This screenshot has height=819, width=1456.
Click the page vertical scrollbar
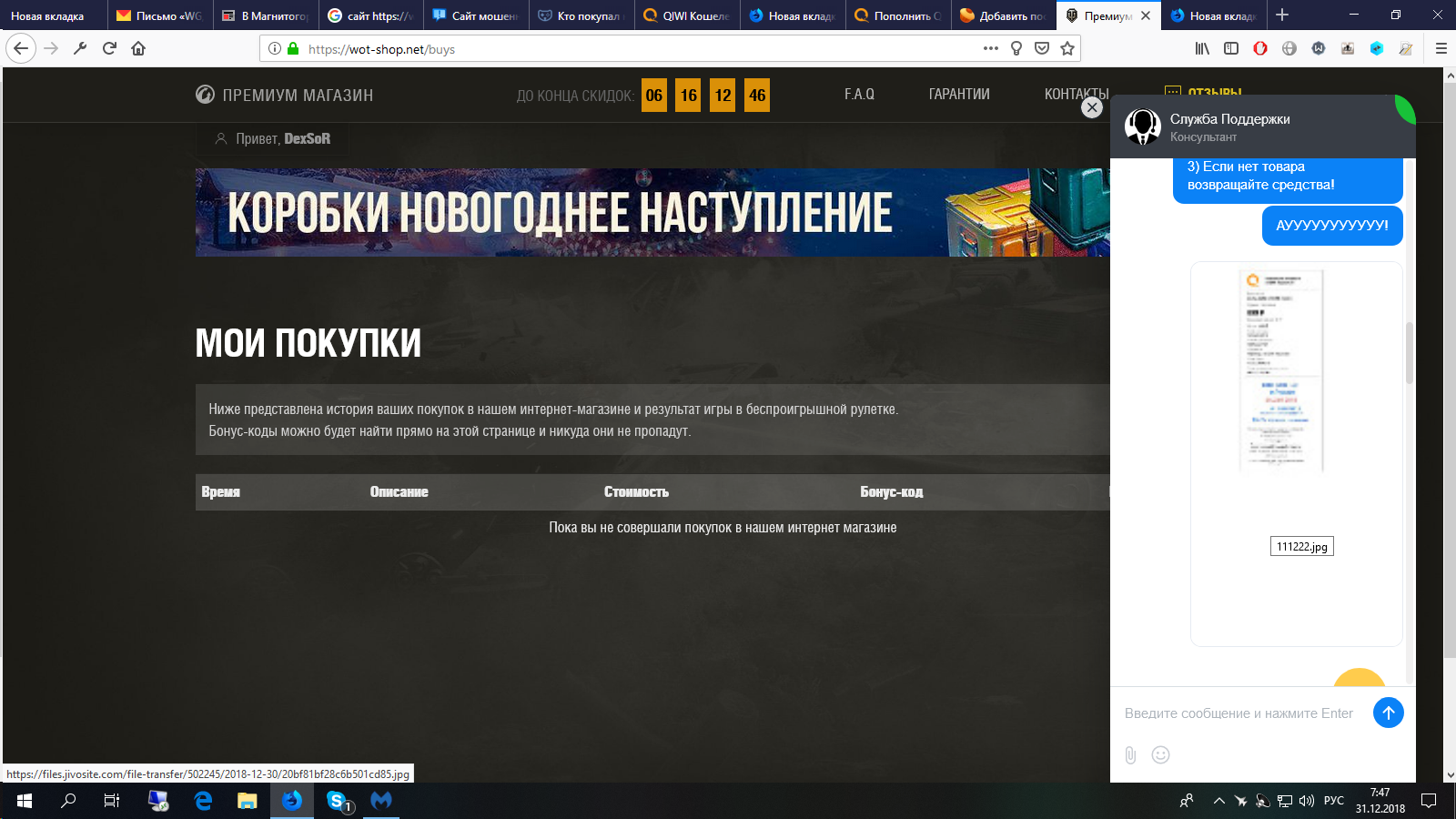tap(1450, 370)
